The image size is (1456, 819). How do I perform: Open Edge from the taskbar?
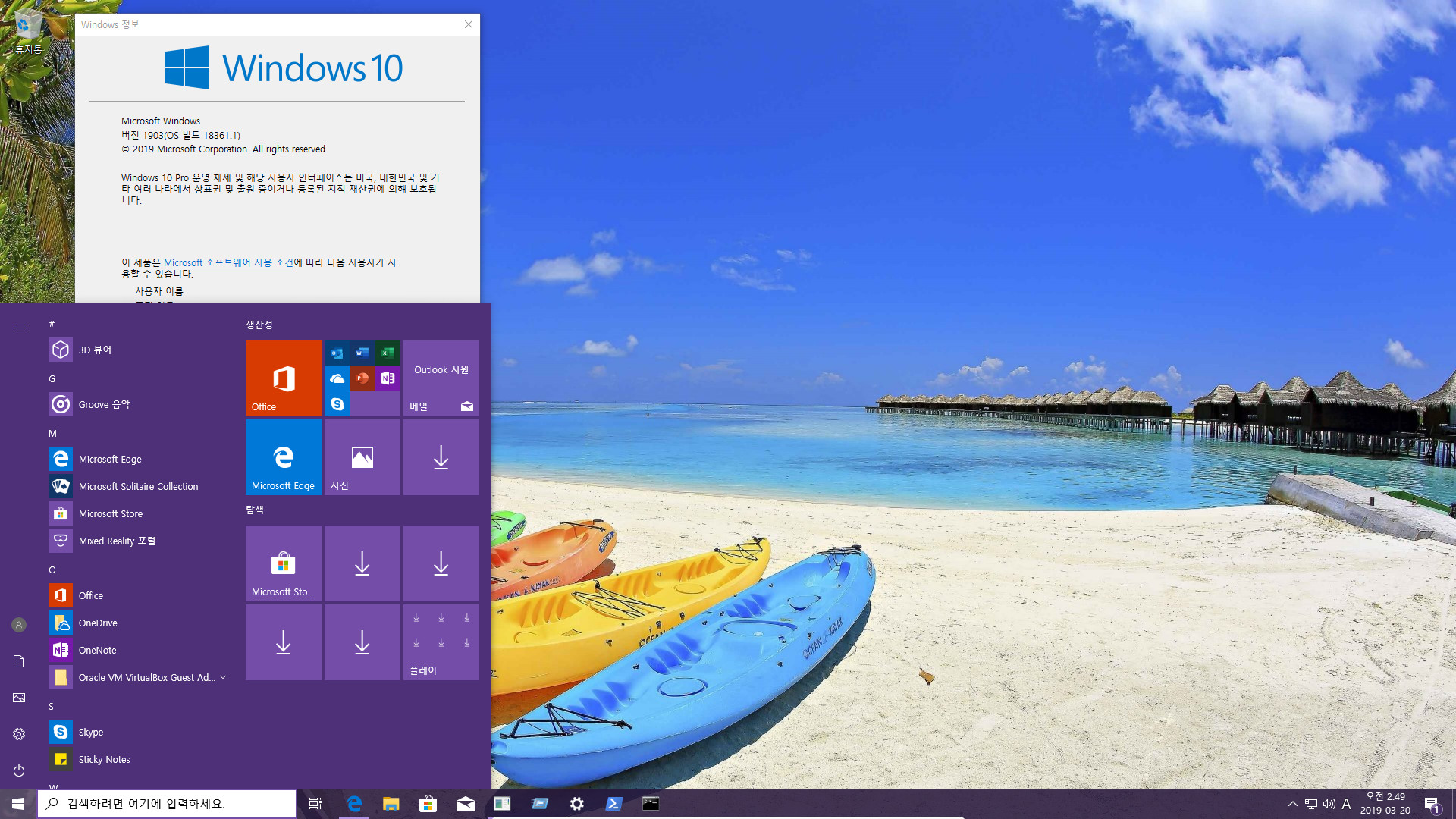[x=354, y=804]
